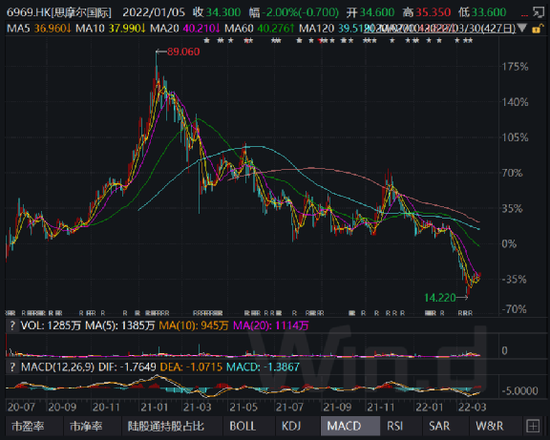550x440 pixels.
Task: Expand the date range dropdown arrow
Action: [522, 28]
